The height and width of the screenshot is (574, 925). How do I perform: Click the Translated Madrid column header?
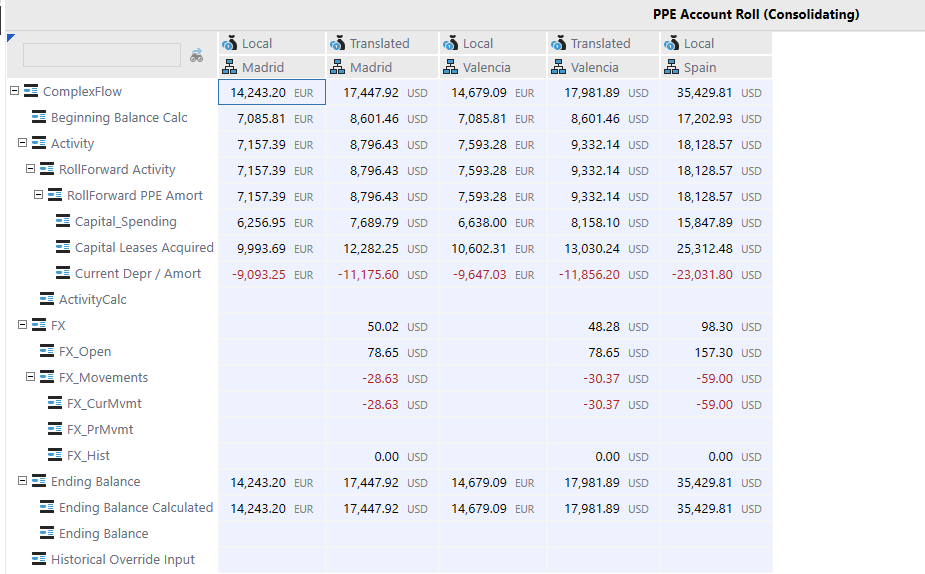[x=379, y=67]
